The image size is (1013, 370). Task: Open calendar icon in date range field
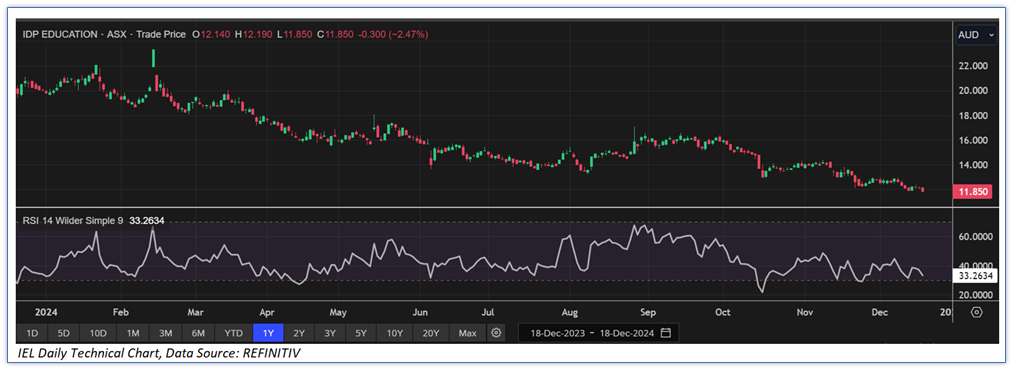(x=666, y=333)
